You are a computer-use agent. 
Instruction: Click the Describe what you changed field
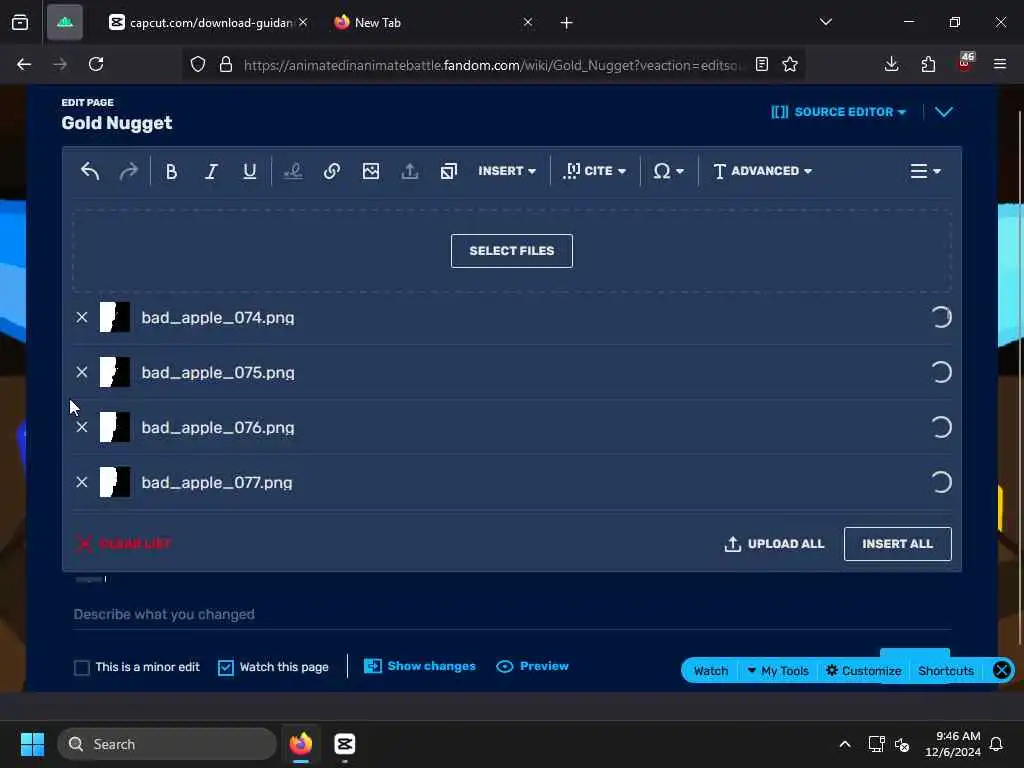point(511,615)
